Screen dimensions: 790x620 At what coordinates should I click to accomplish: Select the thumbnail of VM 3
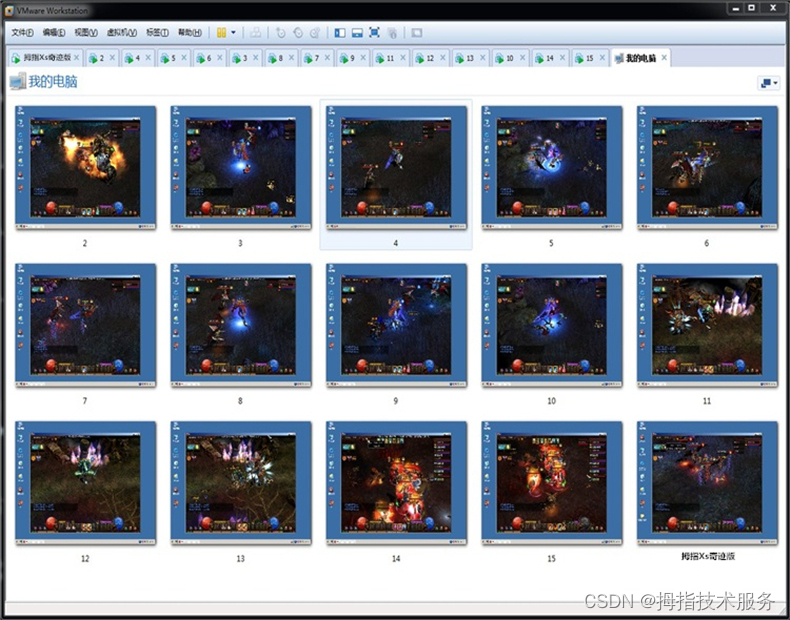click(241, 168)
